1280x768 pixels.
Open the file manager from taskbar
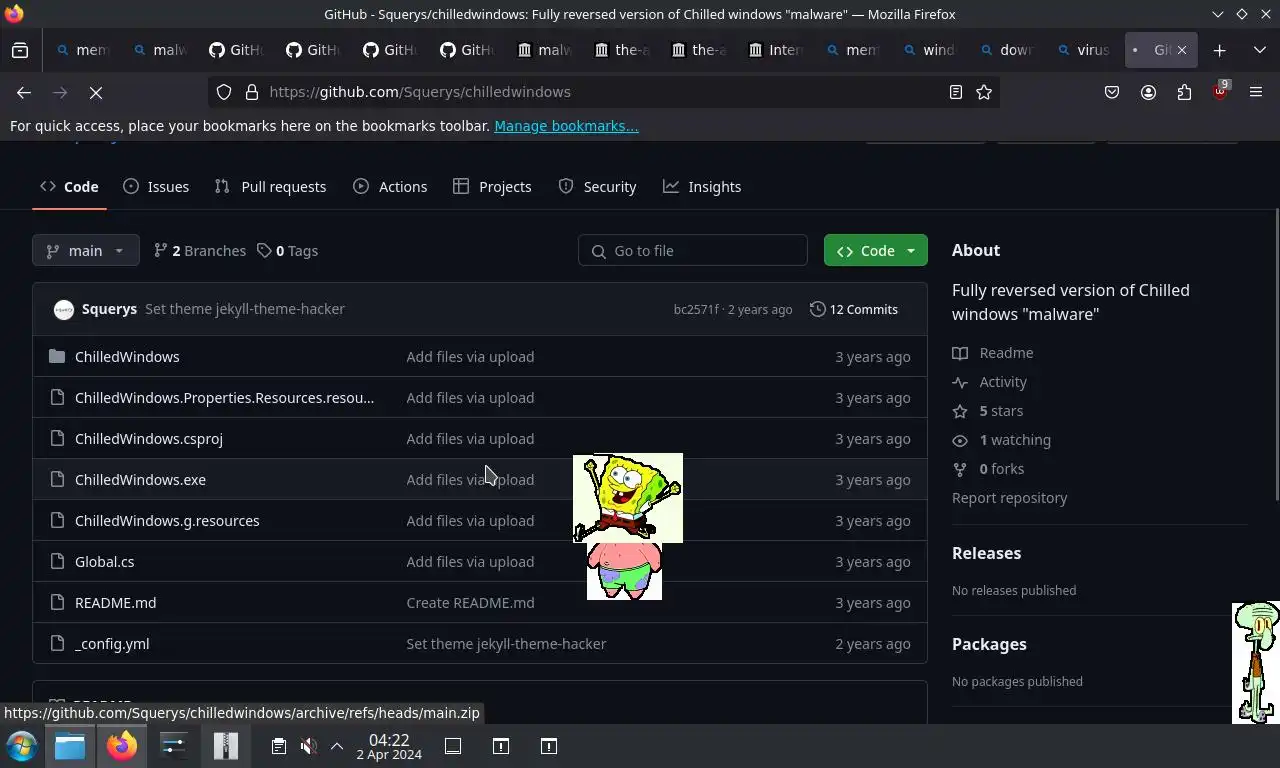point(70,746)
